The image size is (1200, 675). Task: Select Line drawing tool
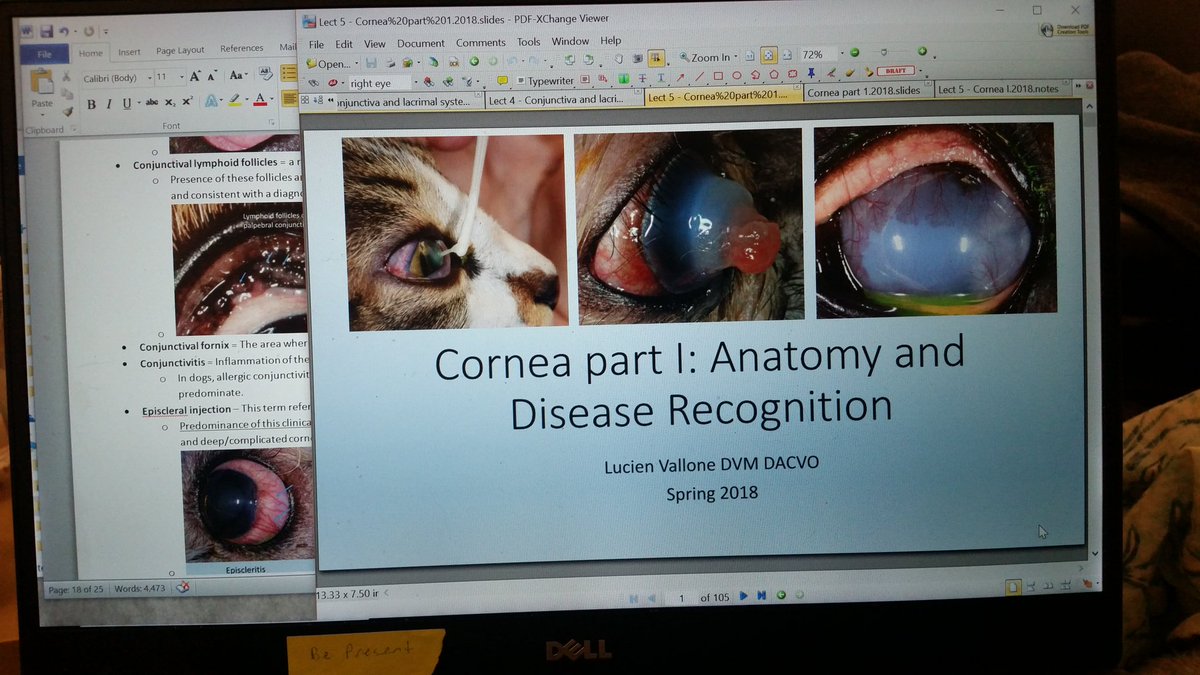pyautogui.click(x=699, y=76)
